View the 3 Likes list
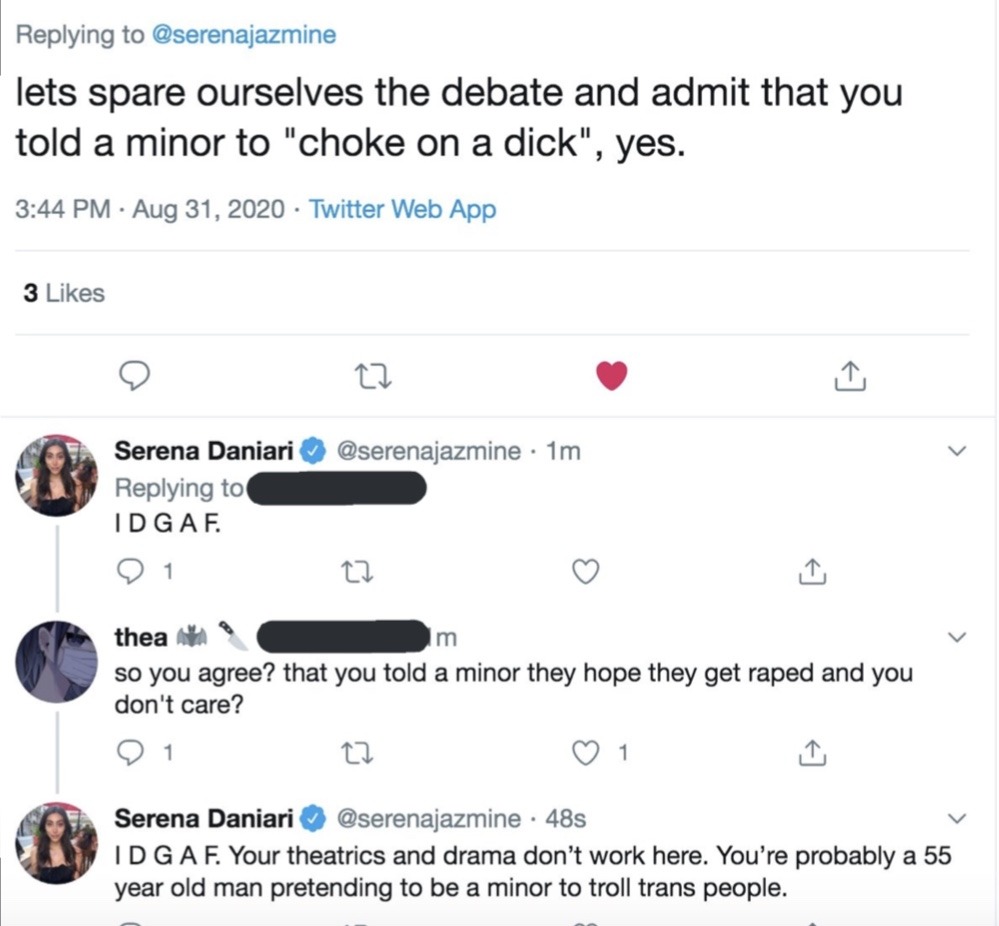Viewport: 999px width, 926px height. (x=64, y=293)
